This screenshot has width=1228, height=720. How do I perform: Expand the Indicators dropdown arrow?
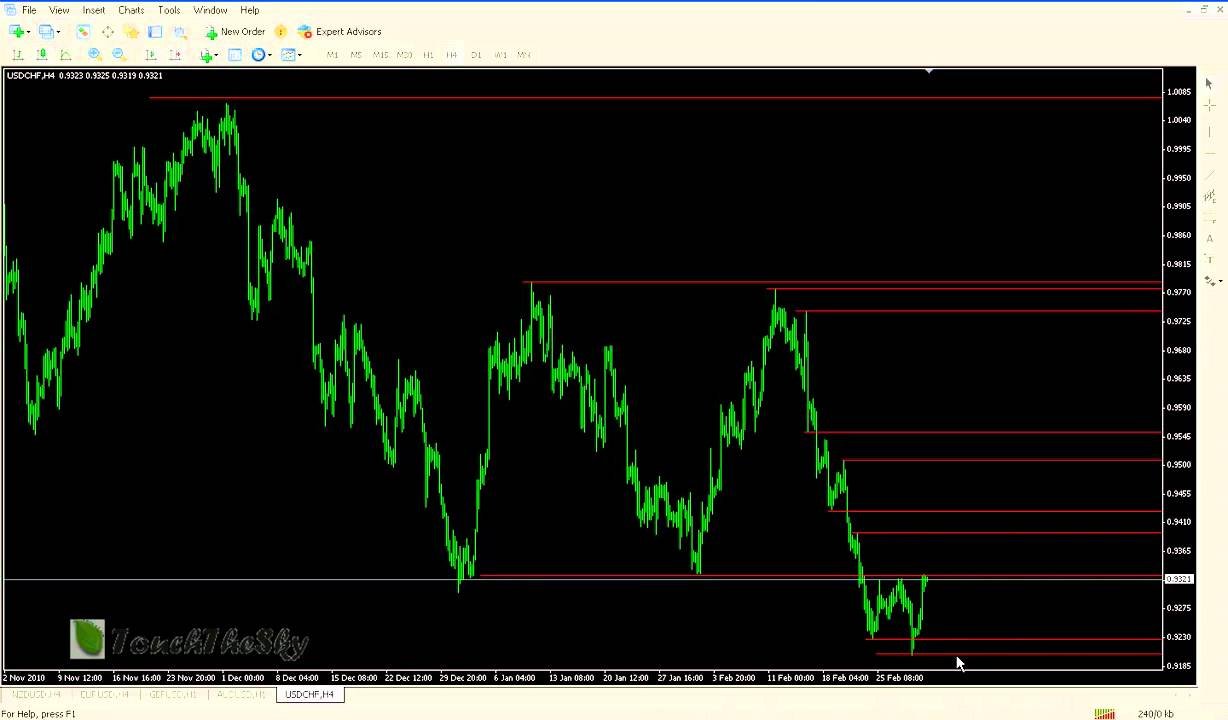click(216, 55)
